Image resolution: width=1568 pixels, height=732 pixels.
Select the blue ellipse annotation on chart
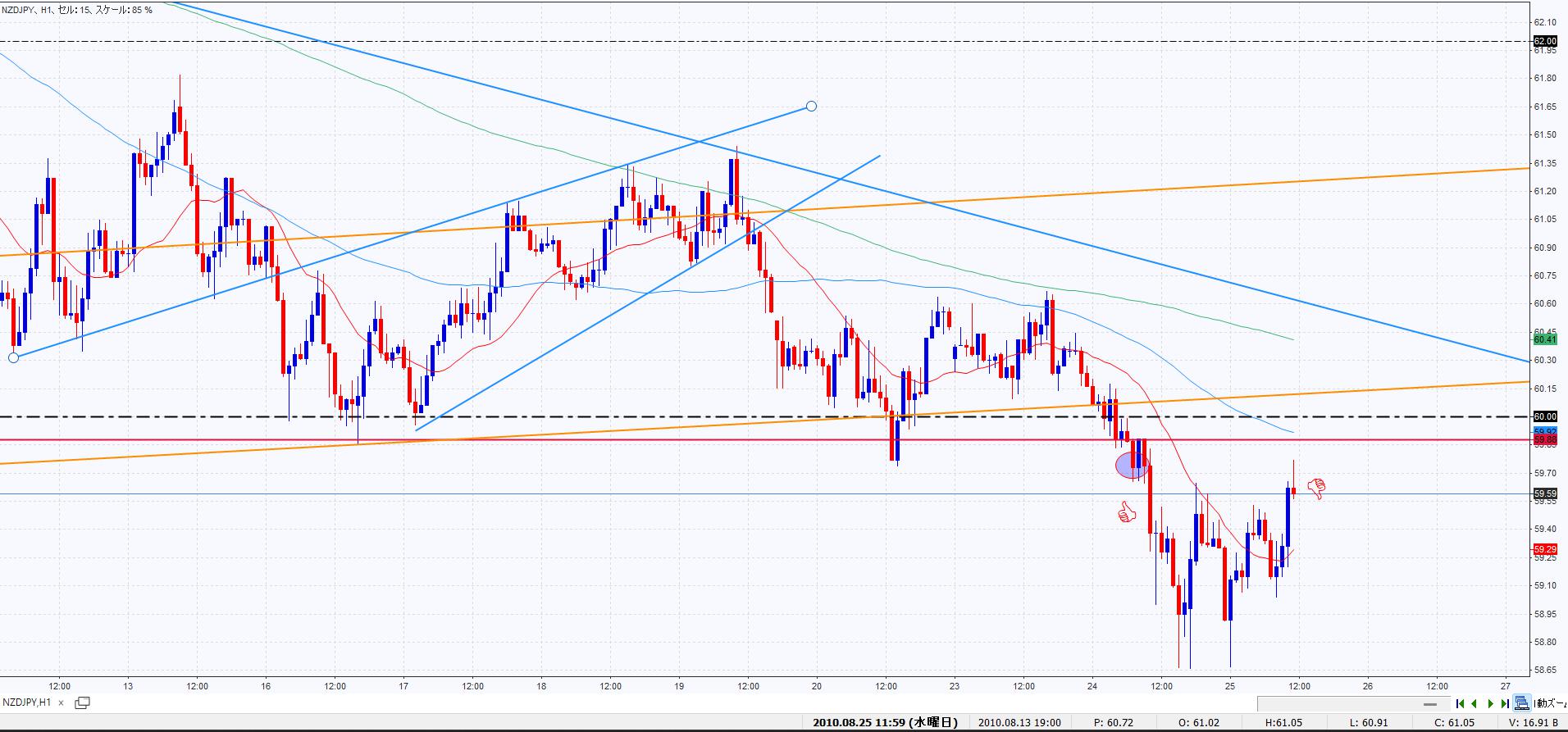coord(1132,466)
